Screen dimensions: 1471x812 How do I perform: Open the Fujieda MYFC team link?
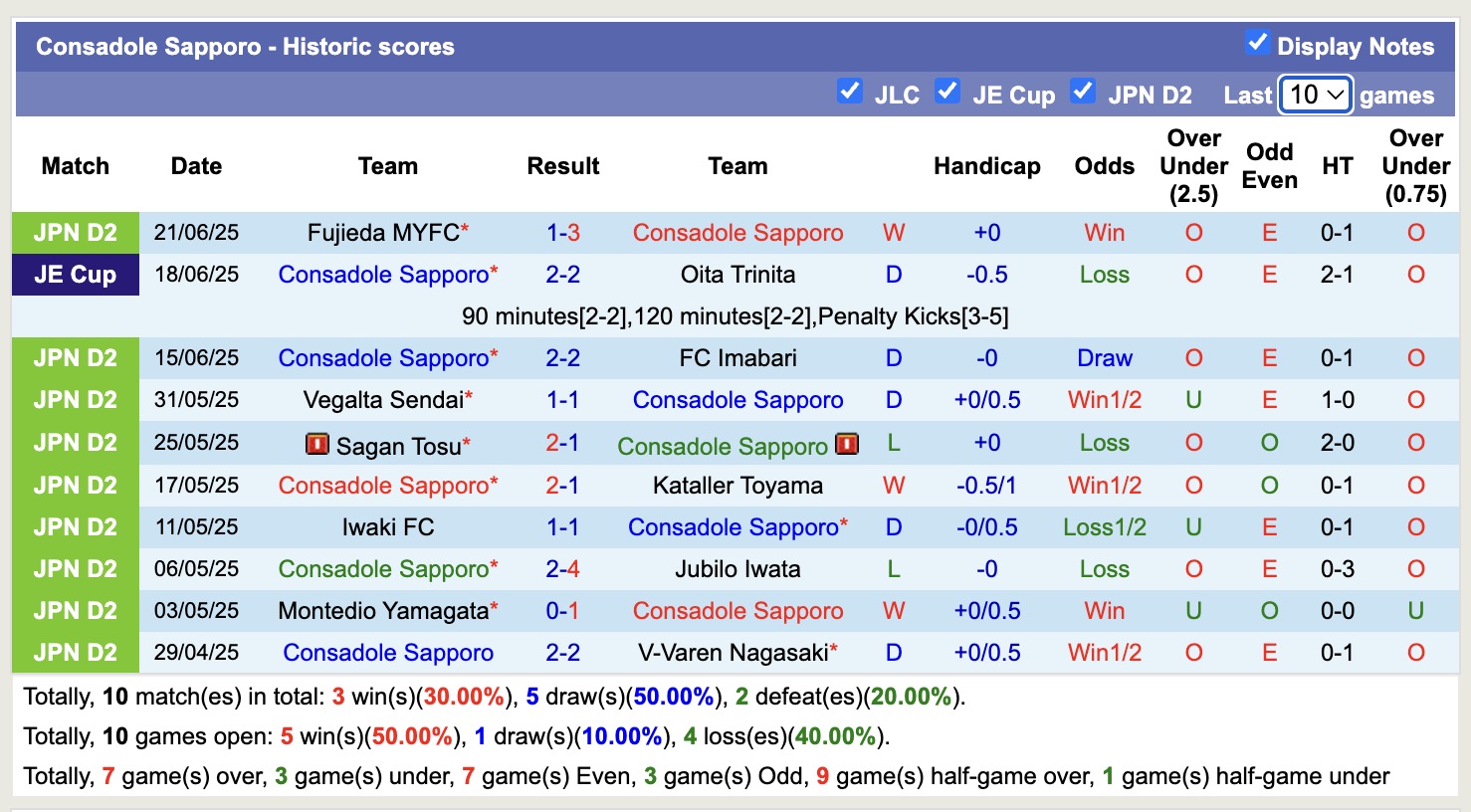(x=383, y=233)
